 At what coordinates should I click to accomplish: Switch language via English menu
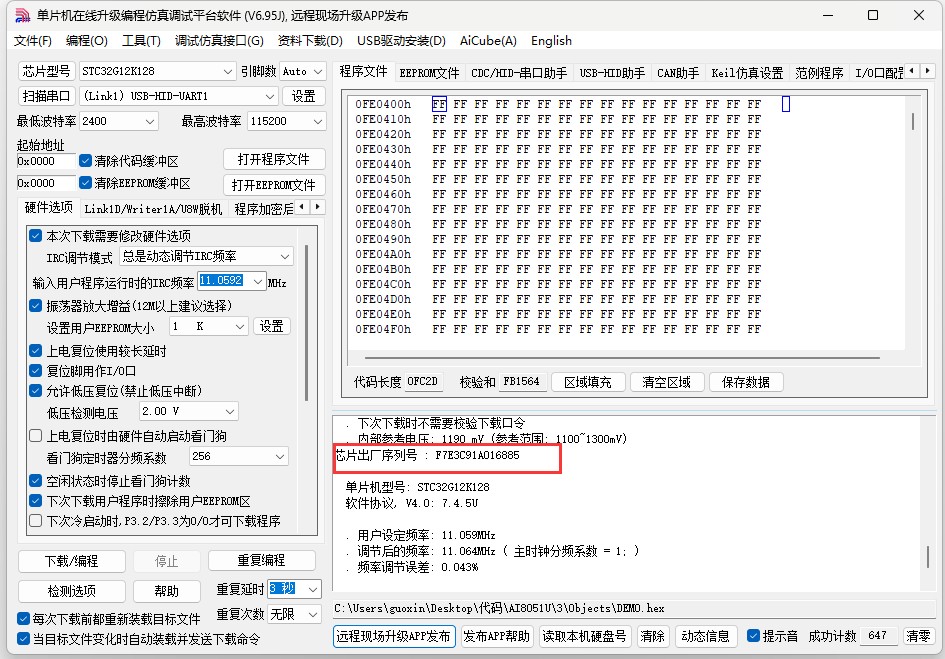[x=551, y=40]
